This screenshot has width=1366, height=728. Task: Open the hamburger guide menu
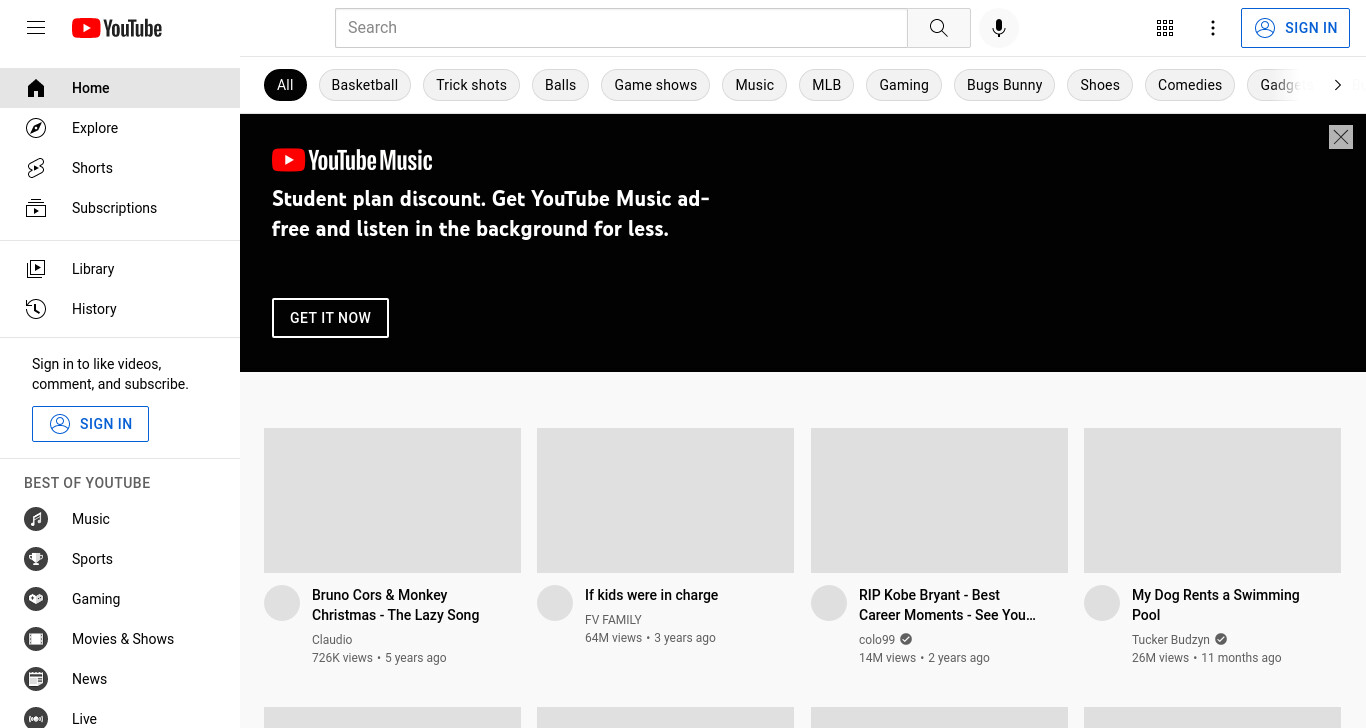(36, 28)
